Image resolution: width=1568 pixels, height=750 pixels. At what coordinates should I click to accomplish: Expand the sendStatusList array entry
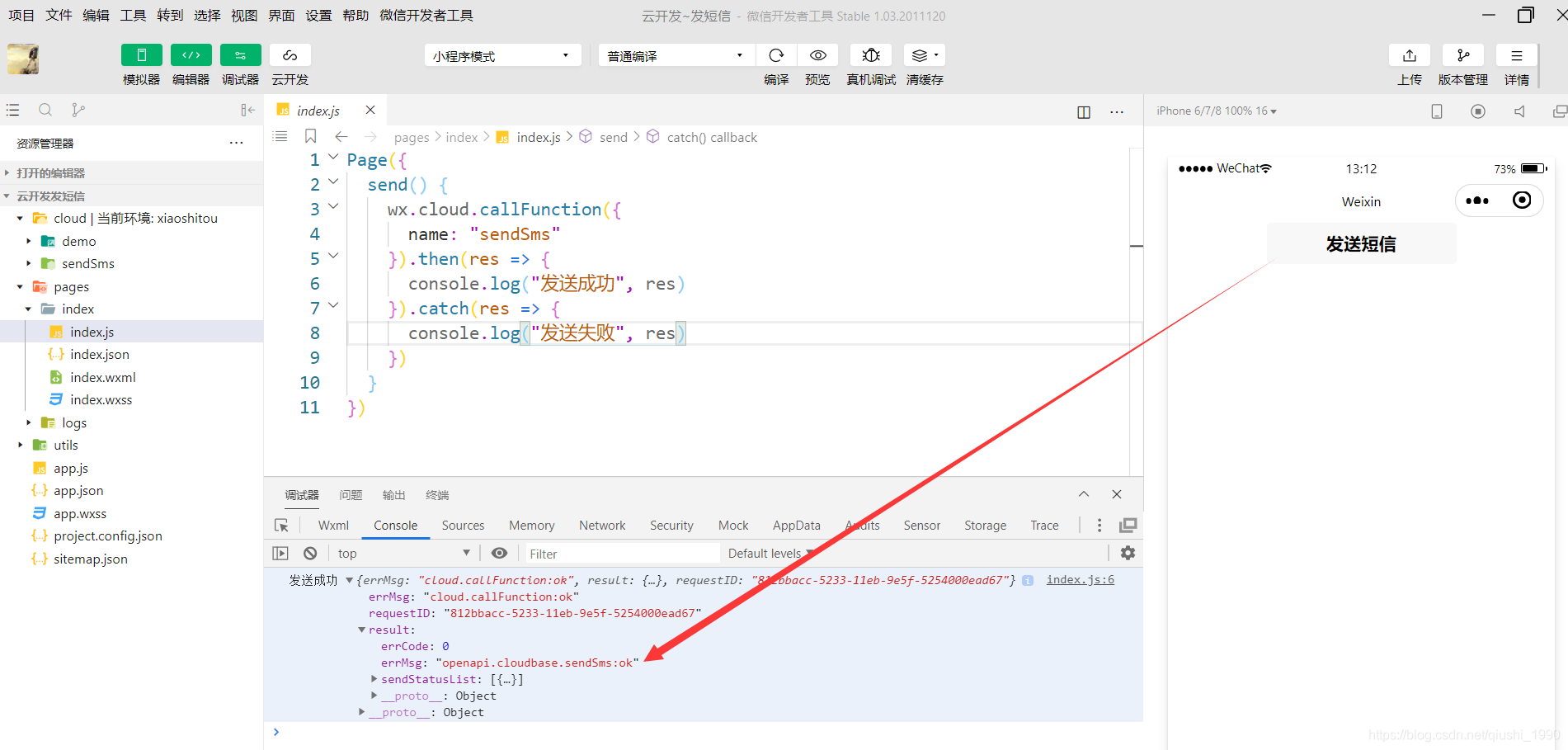[x=374, y=679]
